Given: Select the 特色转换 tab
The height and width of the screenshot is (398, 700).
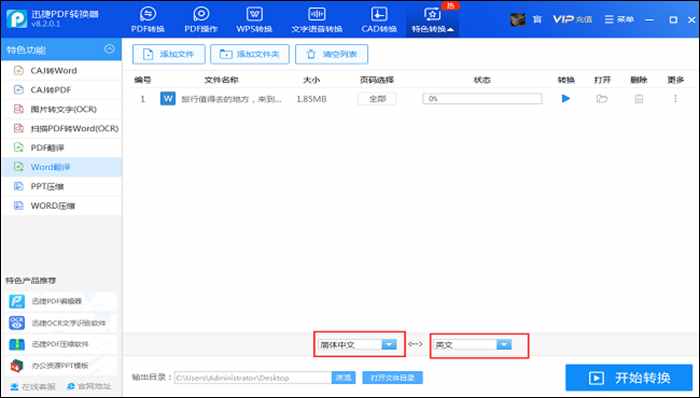Looking at the screenshot, I should (433, 20).
